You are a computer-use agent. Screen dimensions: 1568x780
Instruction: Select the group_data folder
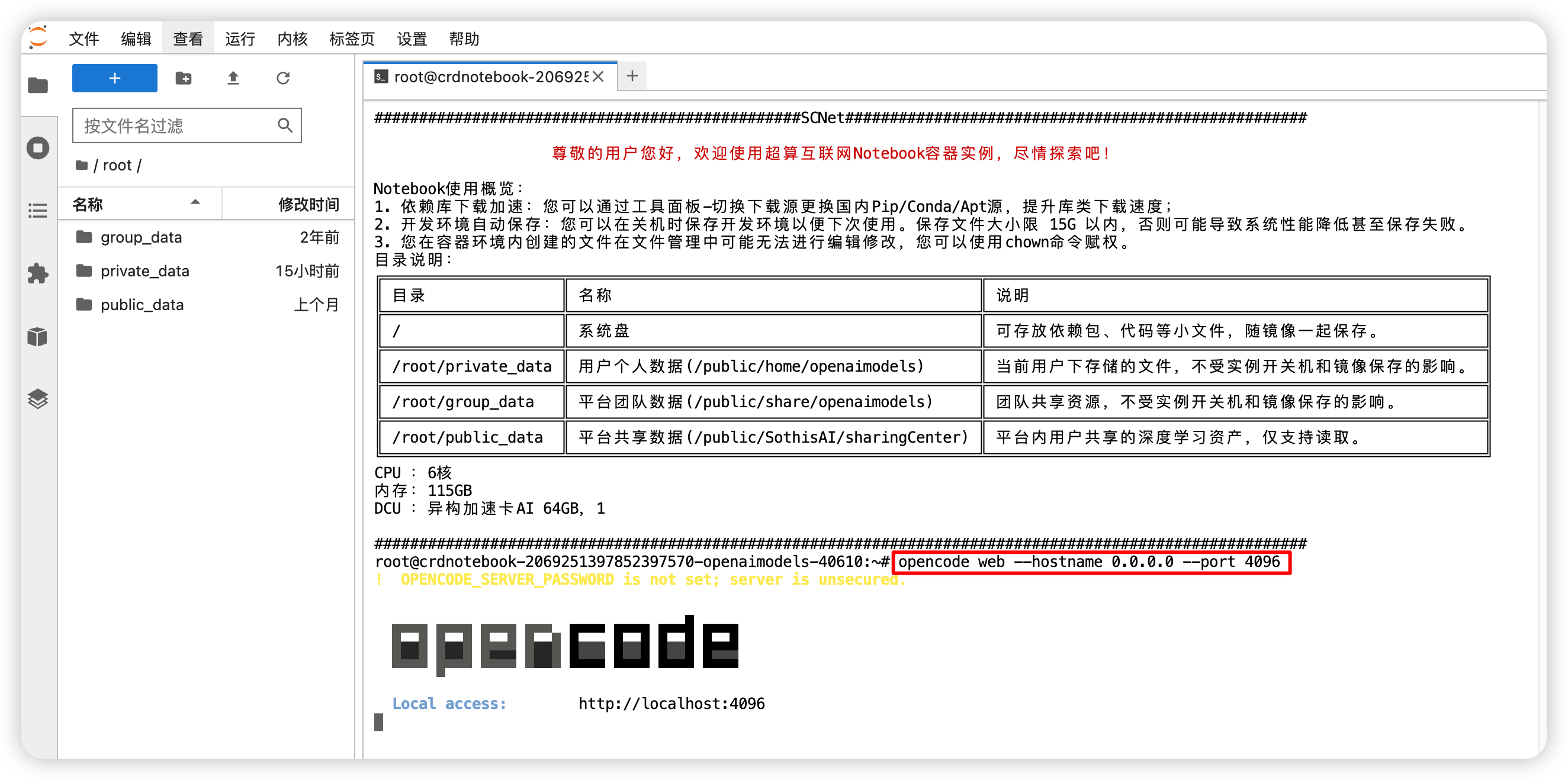[x=207, y=237]
